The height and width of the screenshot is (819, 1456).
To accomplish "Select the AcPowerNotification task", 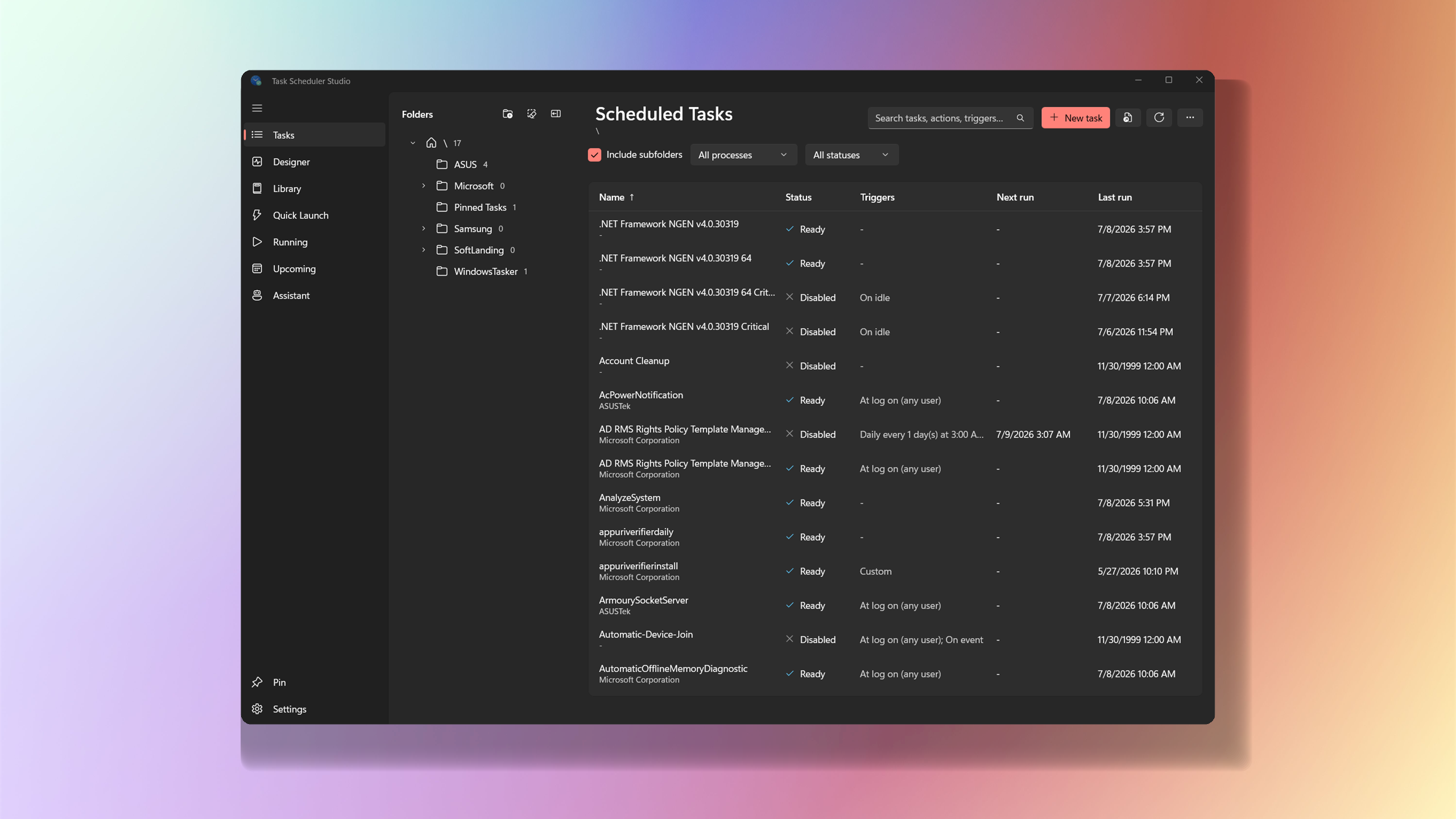I will (x=896, y=400).
